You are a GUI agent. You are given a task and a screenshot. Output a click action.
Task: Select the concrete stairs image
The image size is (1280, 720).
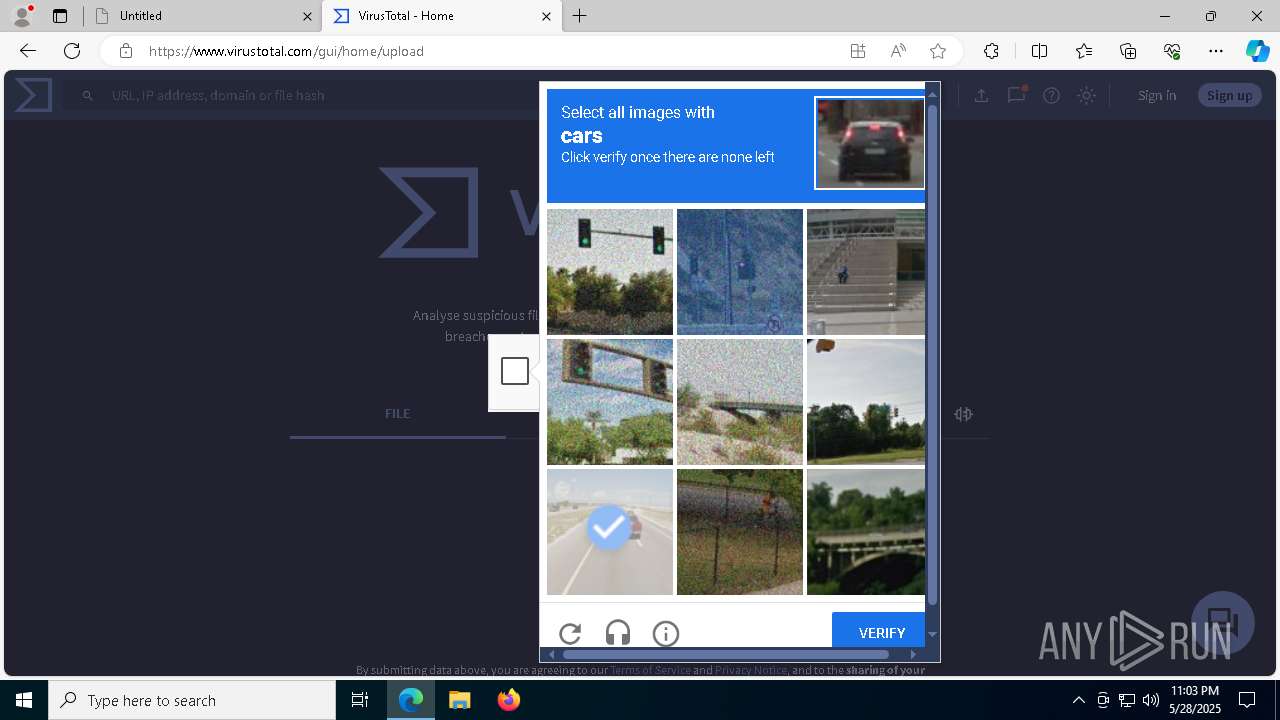point(866,272)
